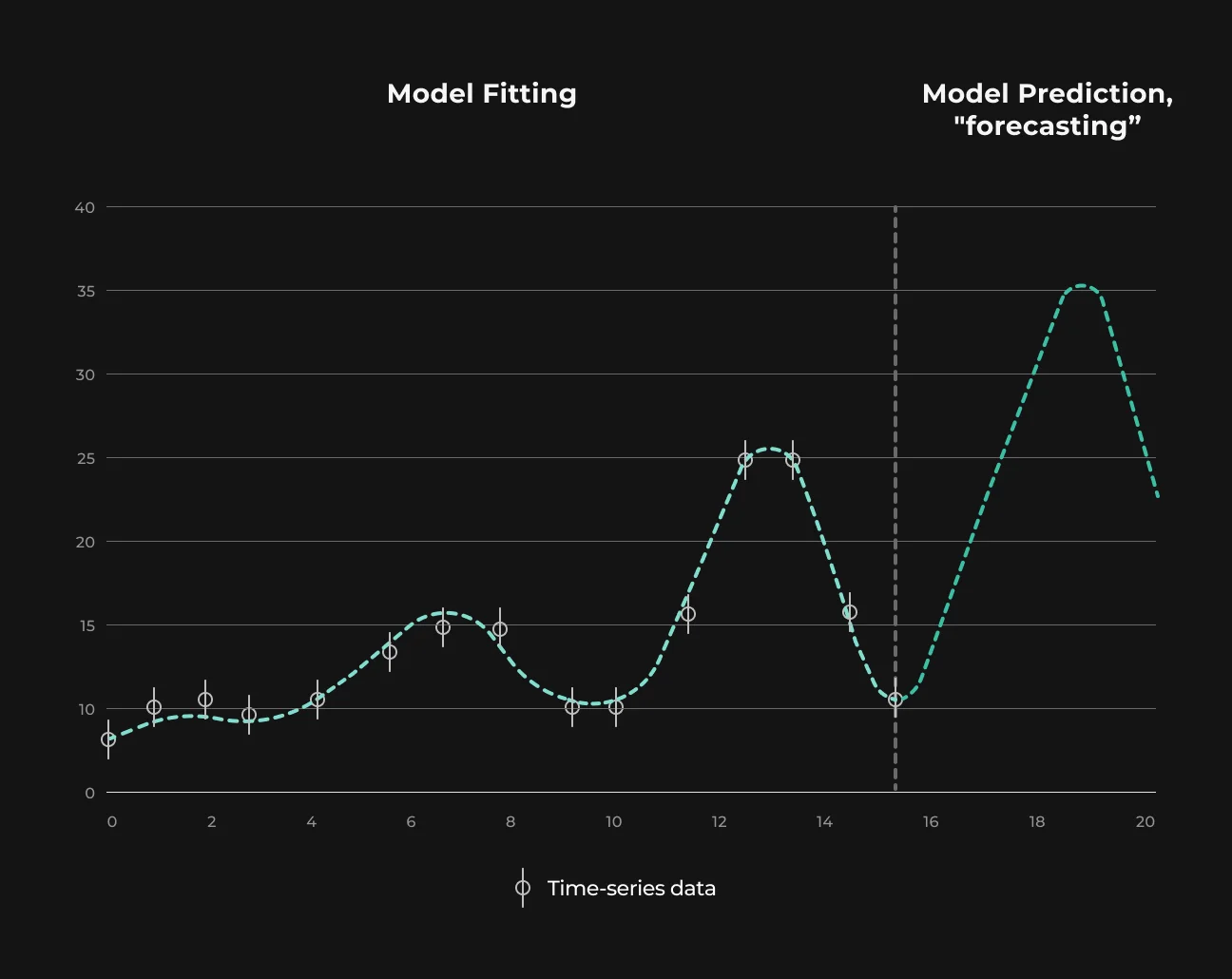Screen dimensions: 1232x979
Task: Click the data point left of the 25 peak
Action: (745, 460)
